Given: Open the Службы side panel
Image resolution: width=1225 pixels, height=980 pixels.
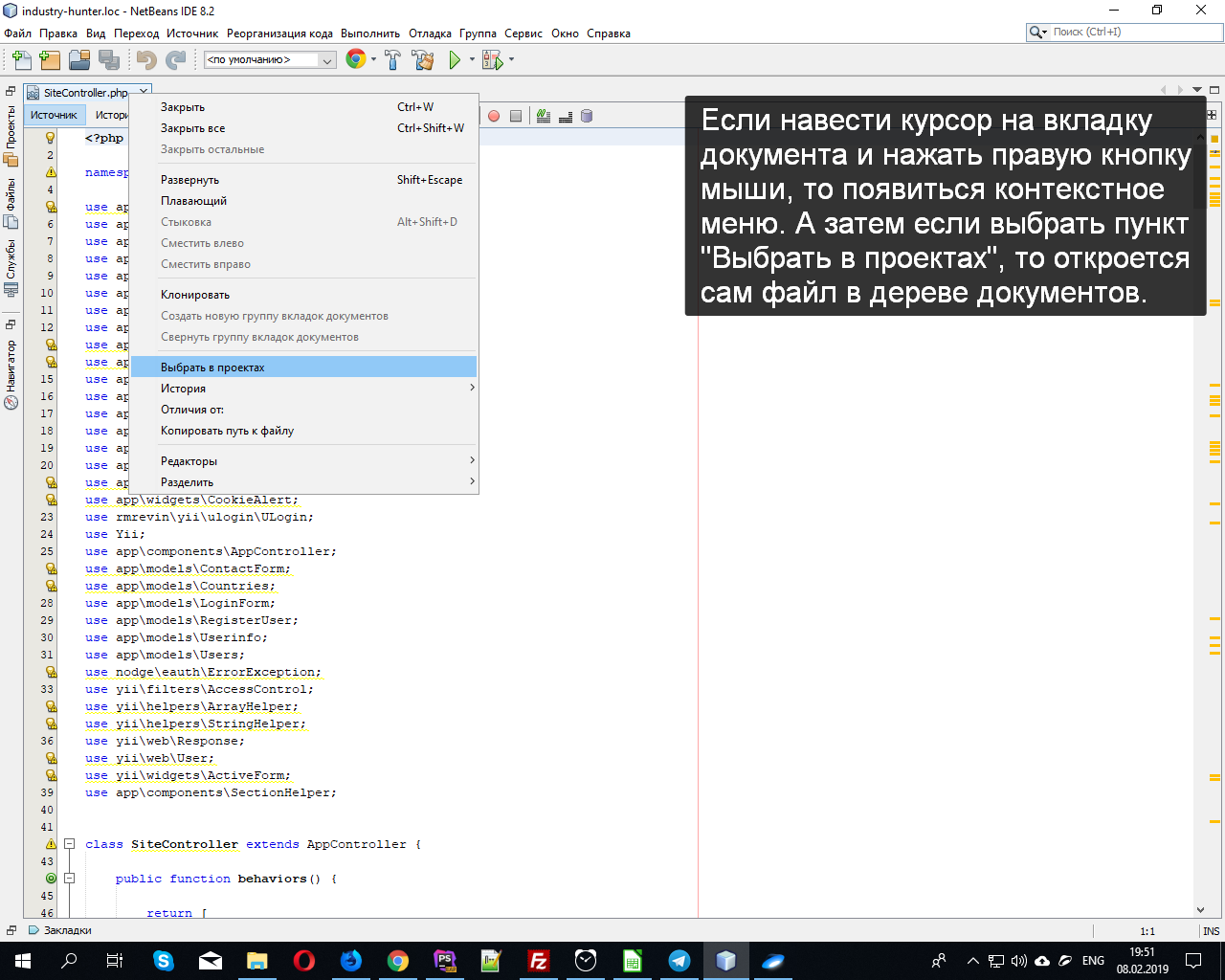Looking at the screenshot, I should click(11, 266).
